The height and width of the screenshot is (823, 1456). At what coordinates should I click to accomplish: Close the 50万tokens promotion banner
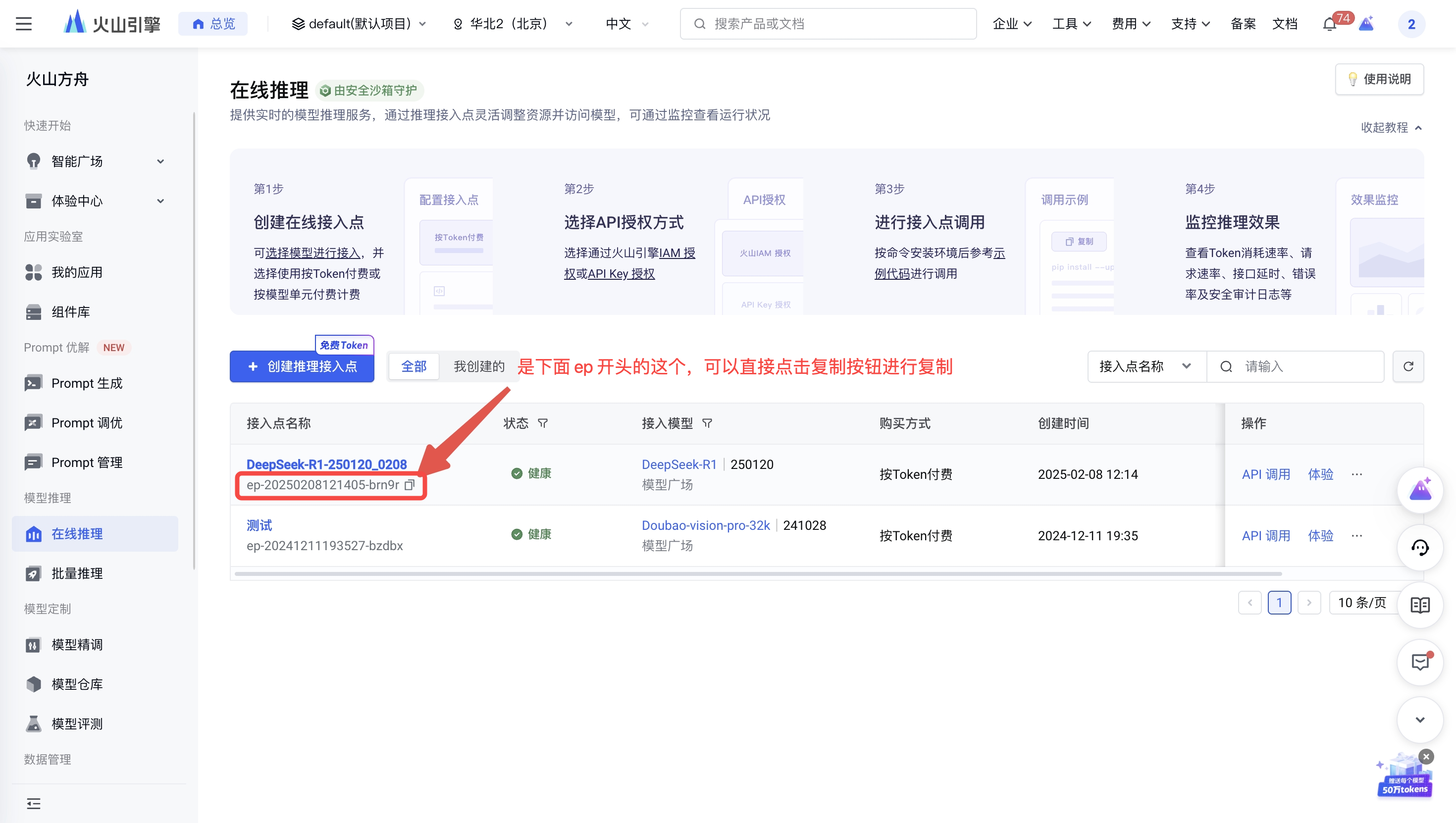[x=1426, y=756]
